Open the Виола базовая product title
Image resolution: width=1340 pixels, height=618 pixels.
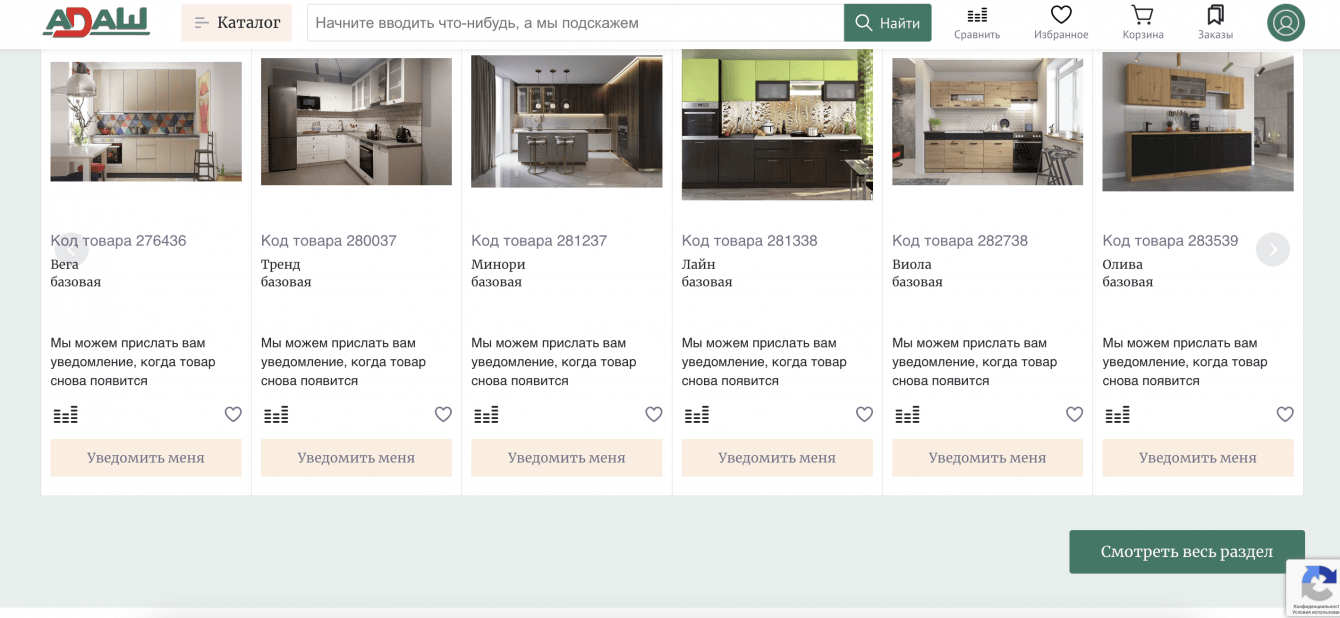click(x=917, y=273)
